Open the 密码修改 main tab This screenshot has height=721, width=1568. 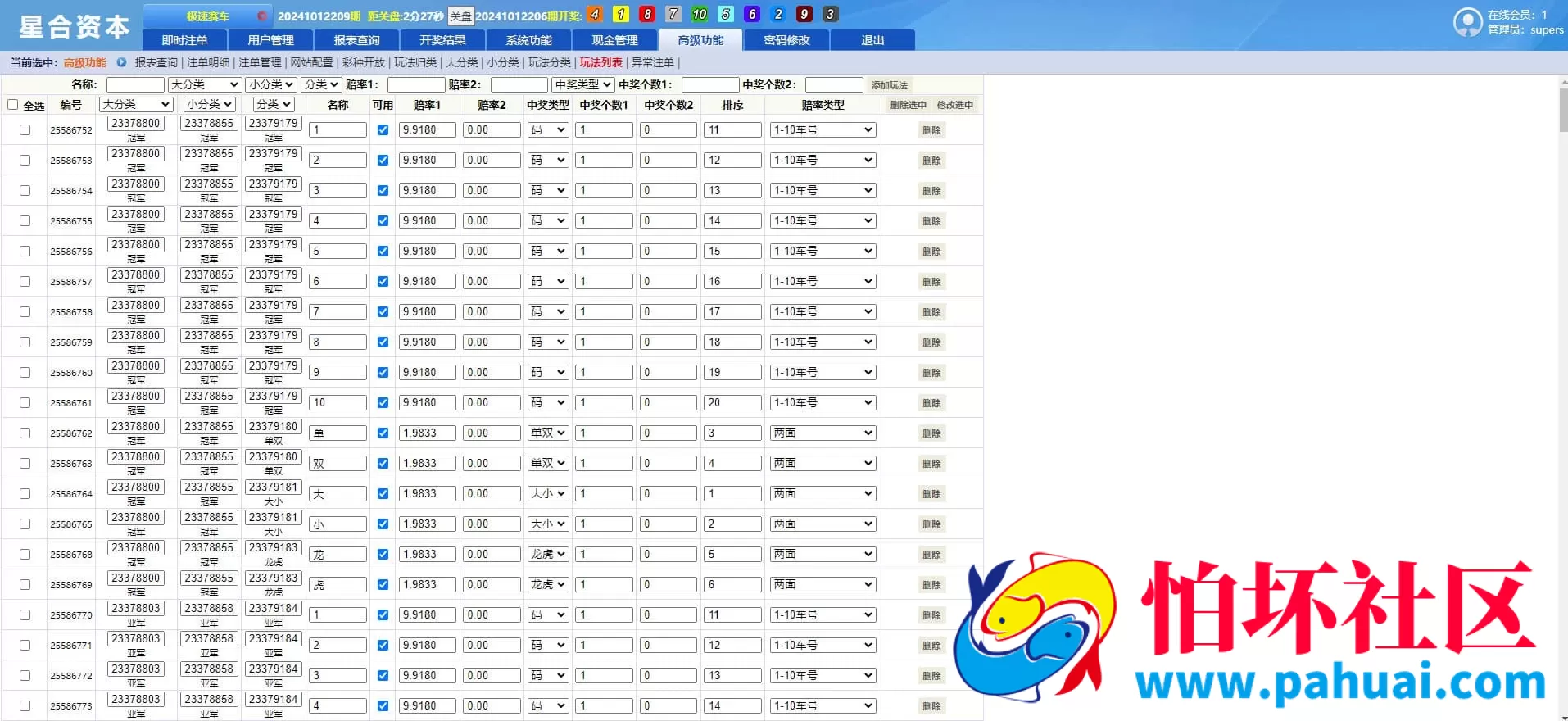(786, 40)
